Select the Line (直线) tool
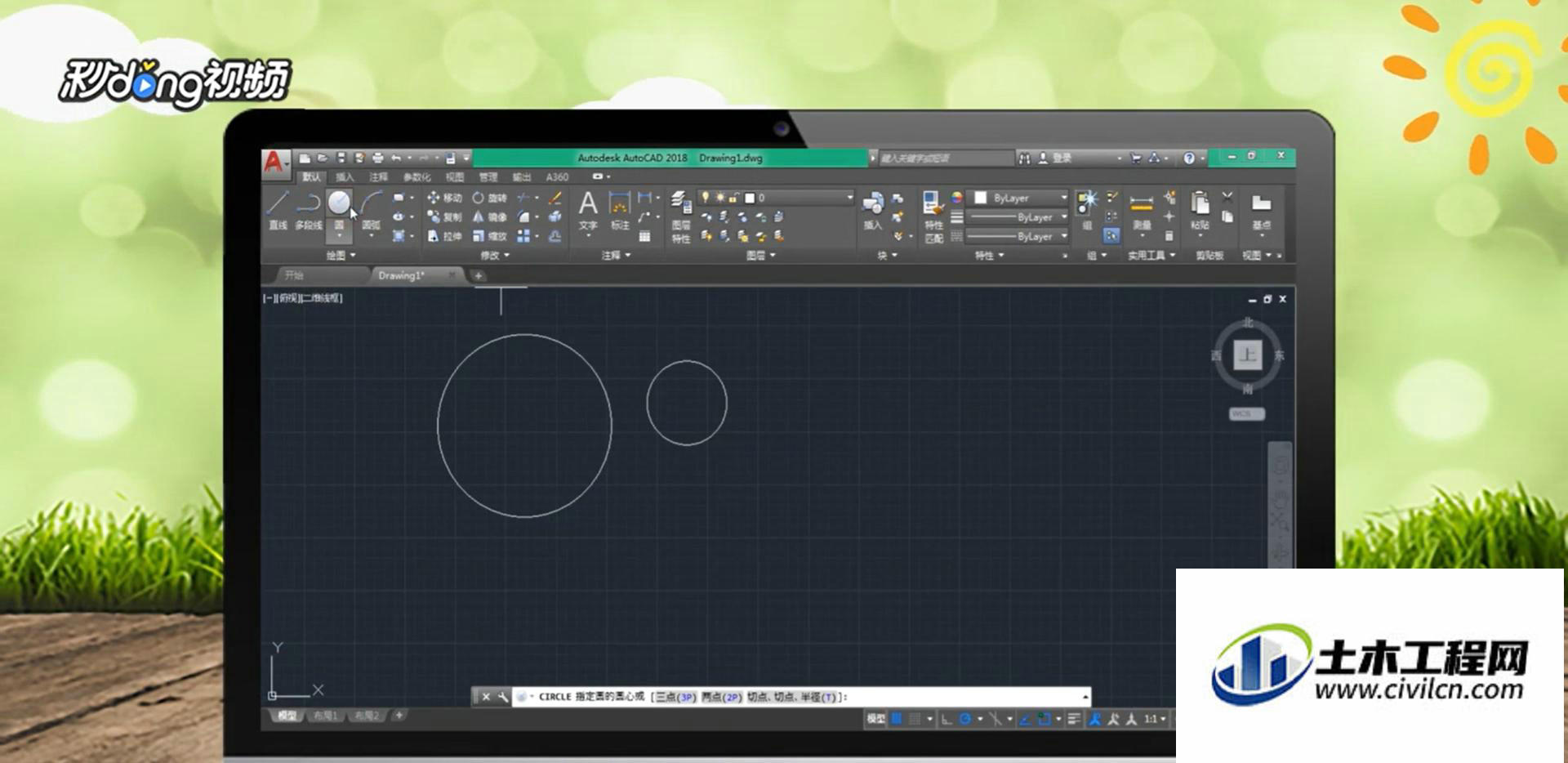Screen dimensions: 1568x763 tap(278, 209)
